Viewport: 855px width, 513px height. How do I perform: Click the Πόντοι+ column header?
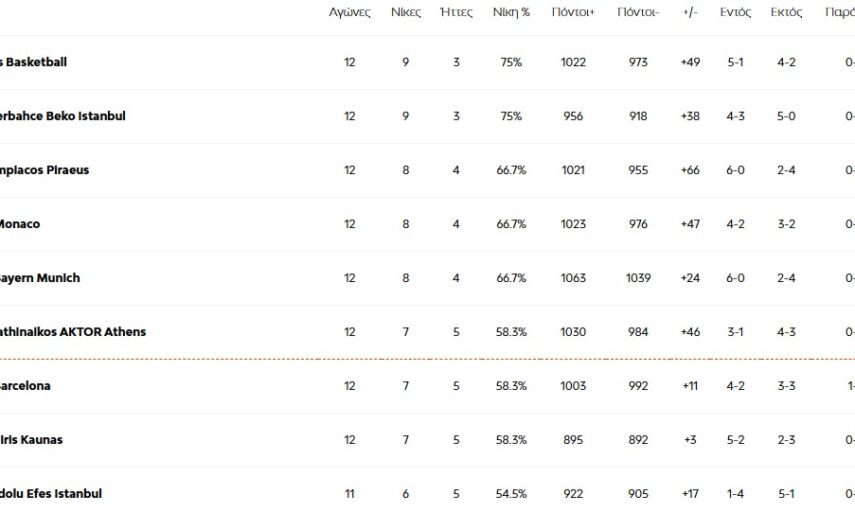pos(573,13)
